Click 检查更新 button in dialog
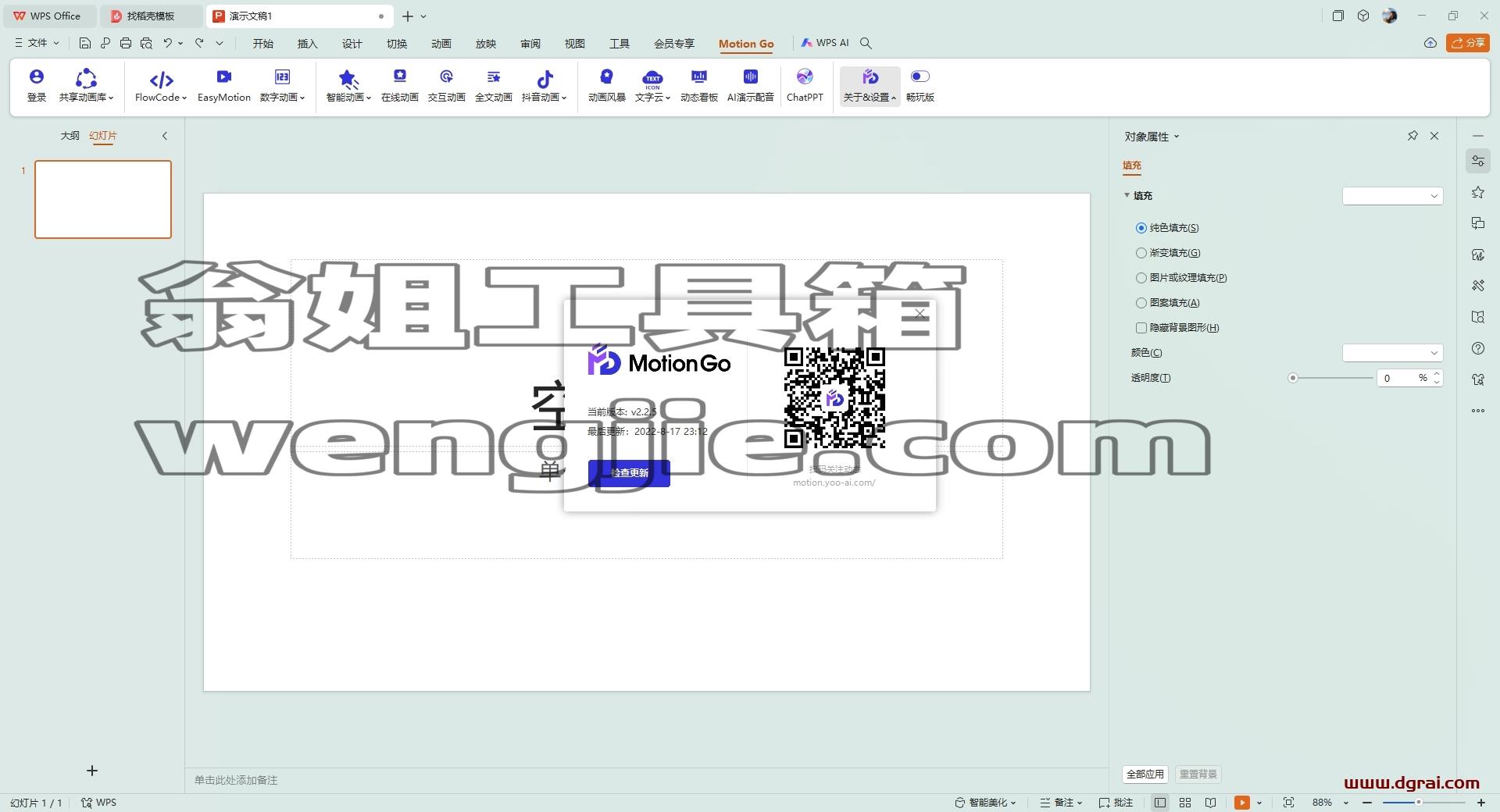The width and height of the screenshot is (1500, 812). pos(629,473)
